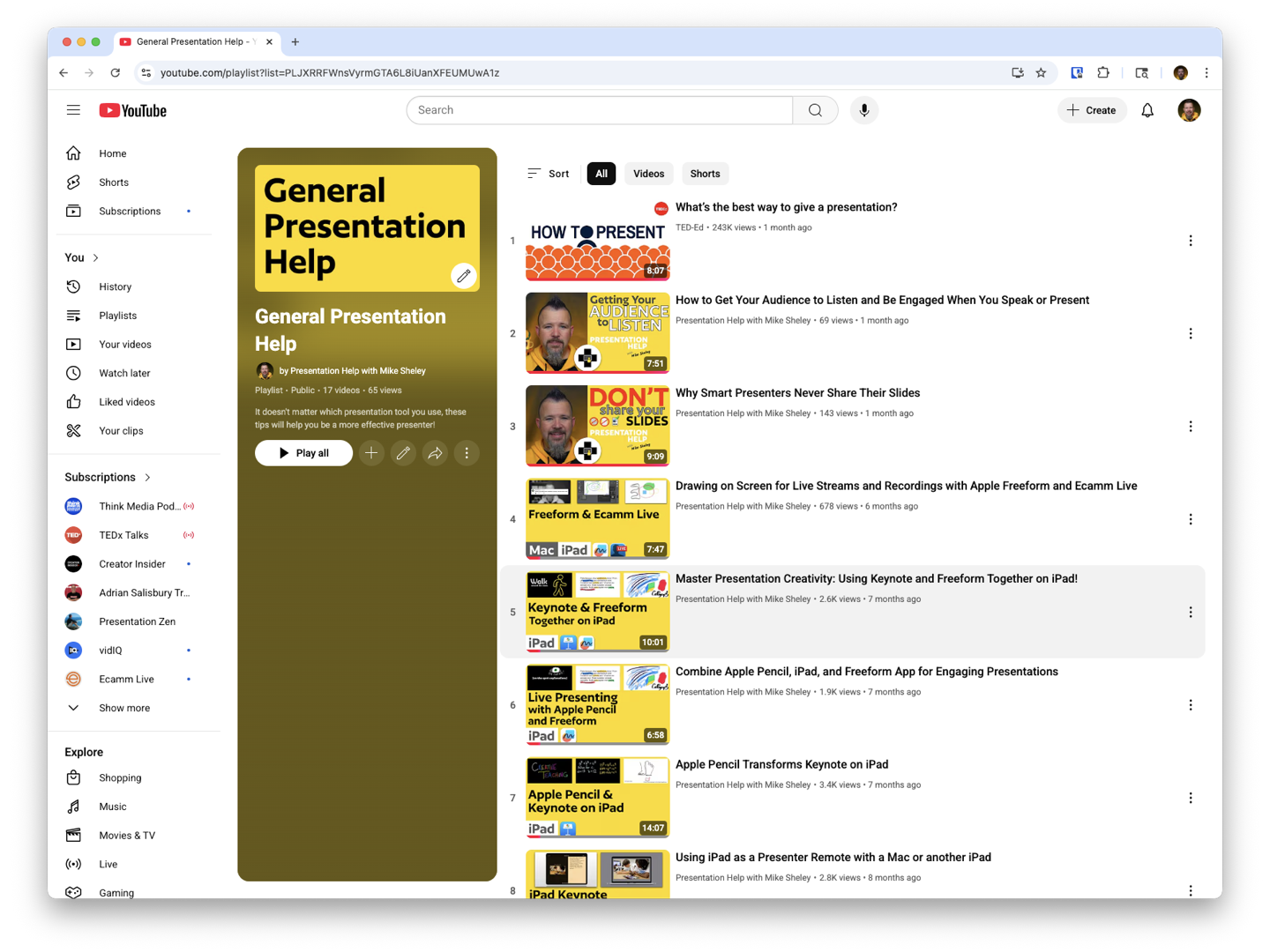The width and height of the screenshot is (1270, 952).
Task: Open Chrome three-dot menu
Action: [1206, 73]
